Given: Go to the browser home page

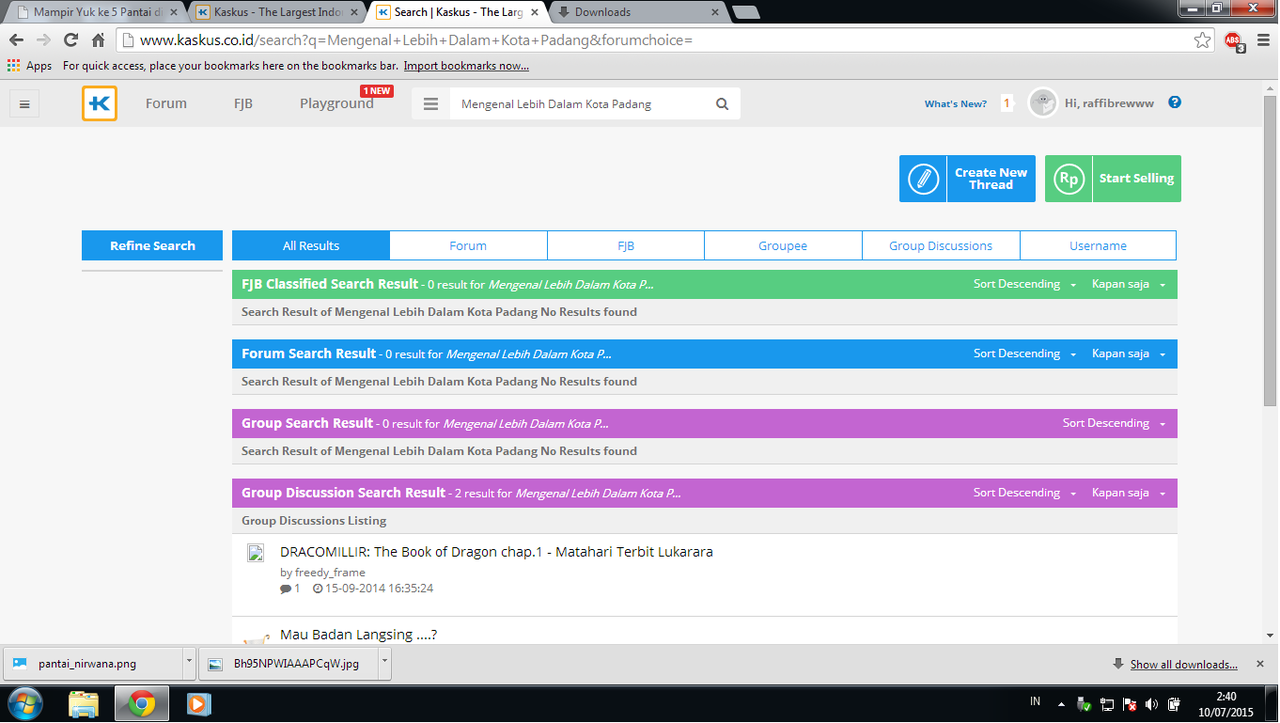Looking at the screenshot, I should 98,40.
